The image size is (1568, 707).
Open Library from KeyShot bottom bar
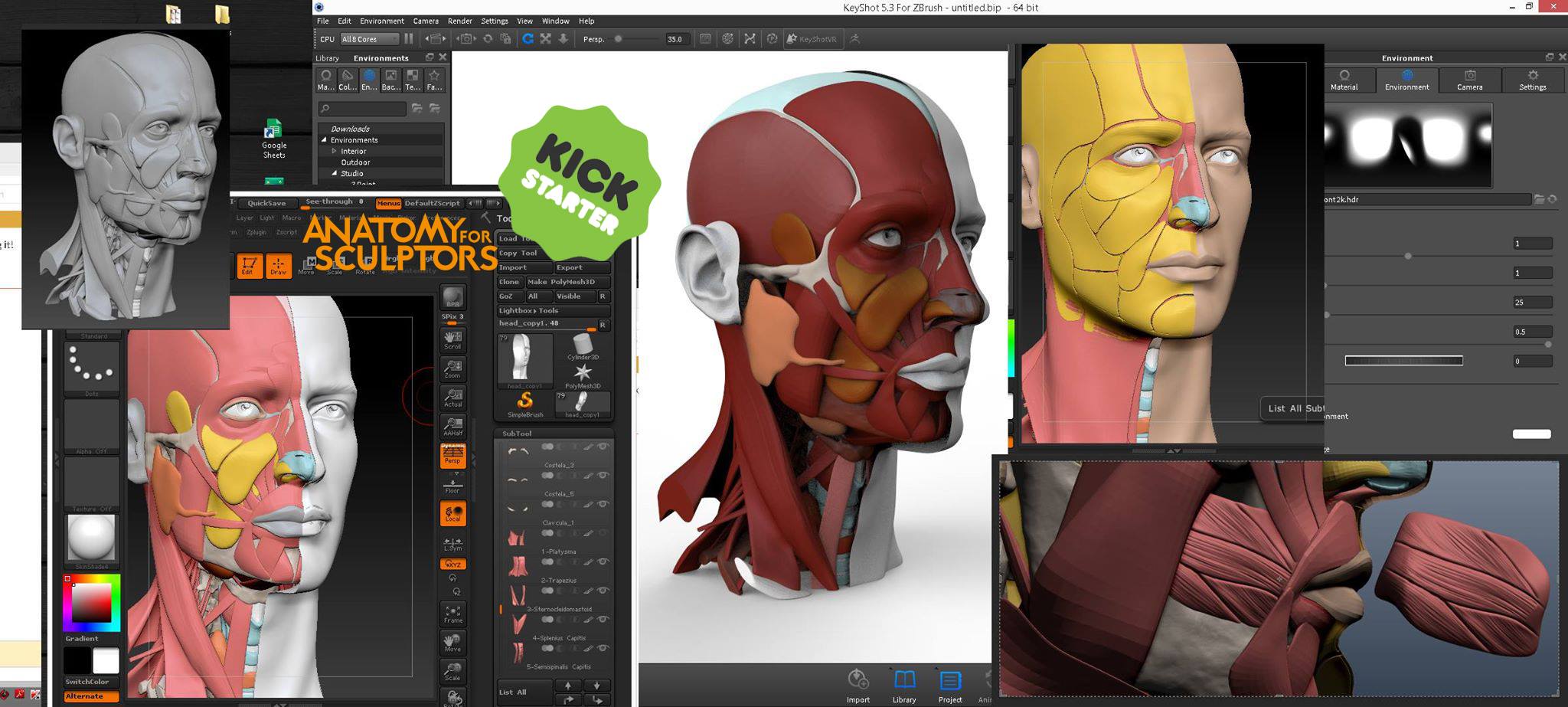[x=904, y=686]
